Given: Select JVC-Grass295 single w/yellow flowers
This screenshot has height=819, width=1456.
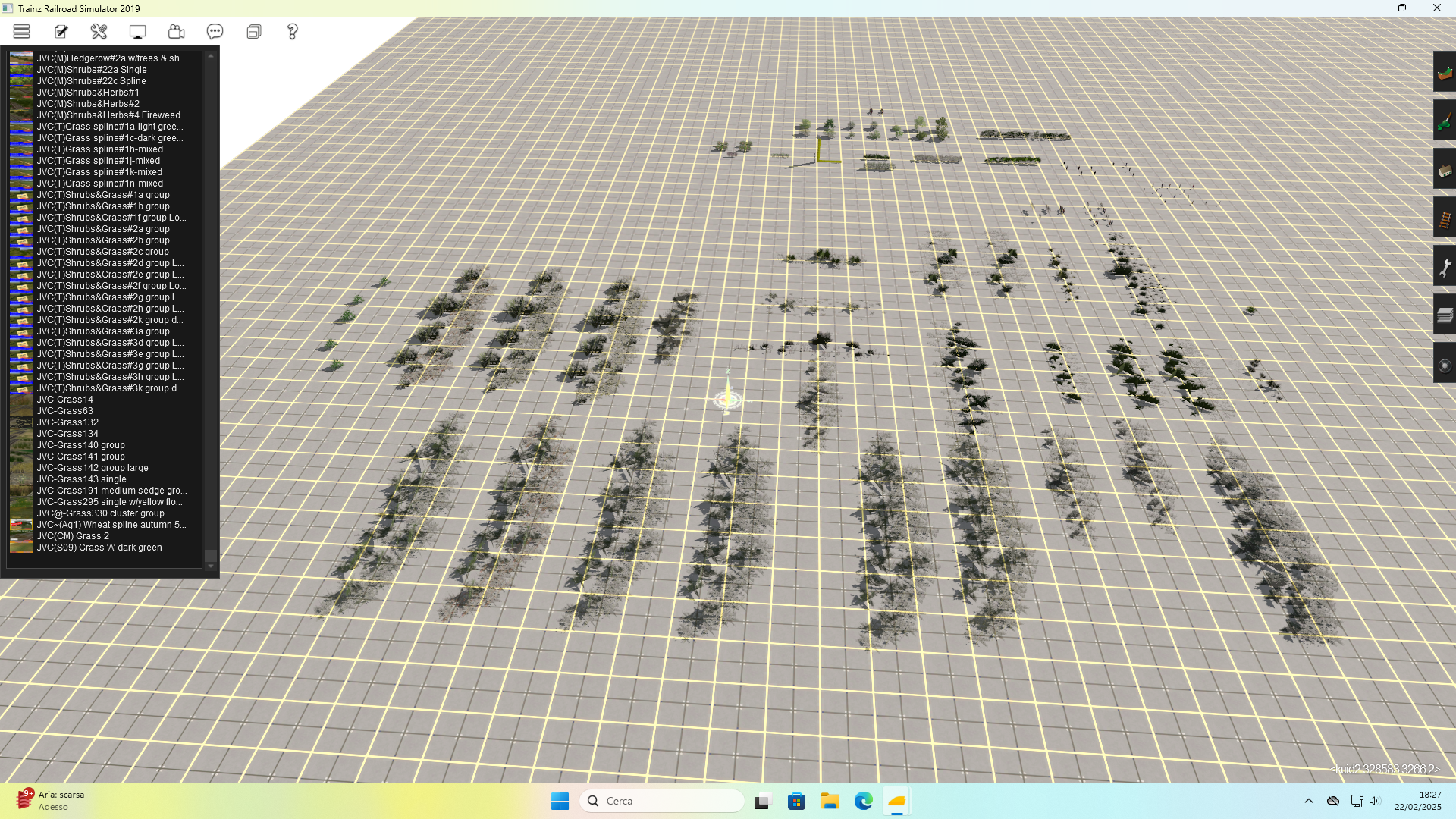Looking at the screenshot, I should coord(110,502).
